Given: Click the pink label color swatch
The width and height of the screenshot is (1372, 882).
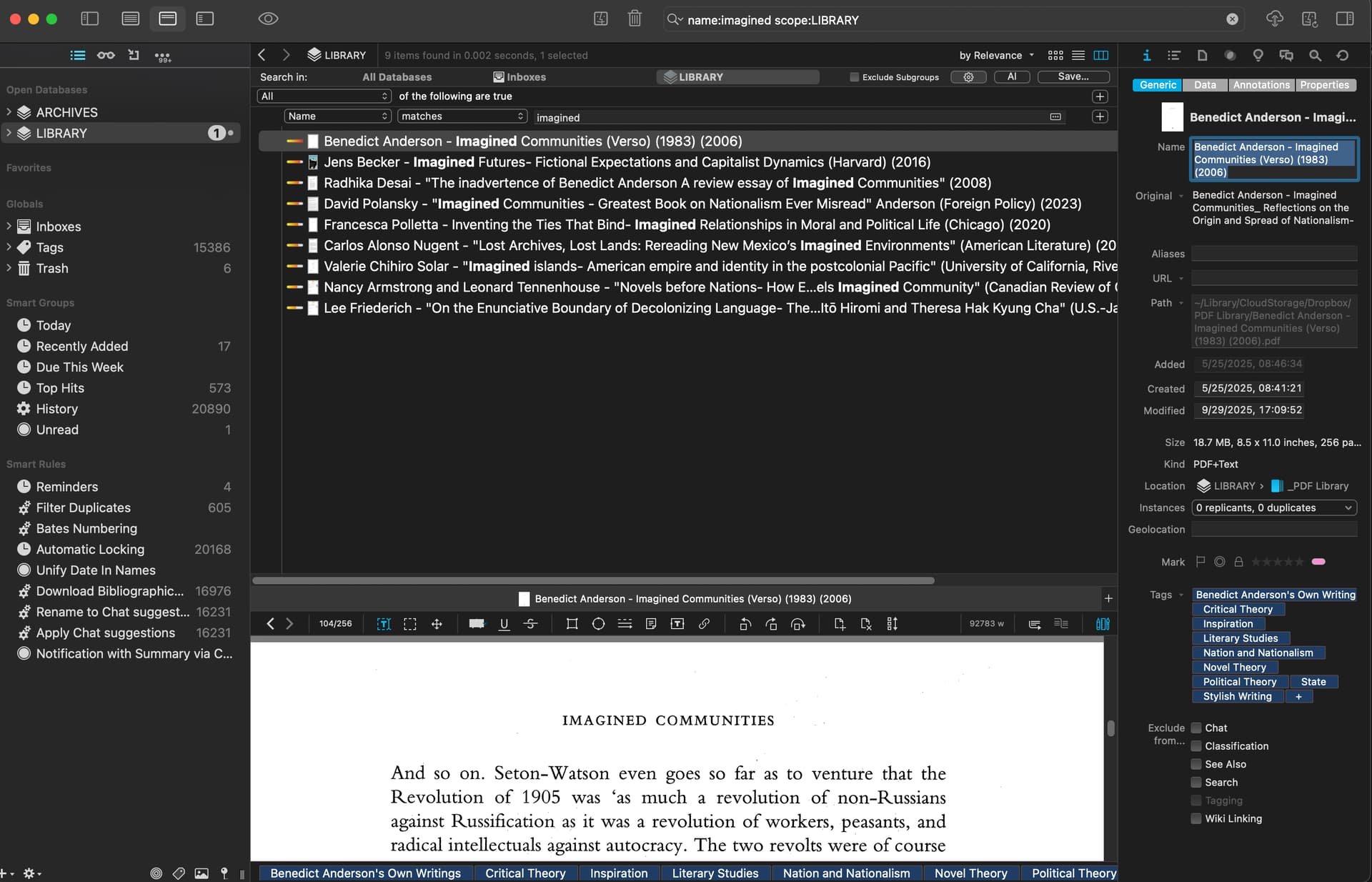Looking at the screenshot, I should coord(1318,563).
